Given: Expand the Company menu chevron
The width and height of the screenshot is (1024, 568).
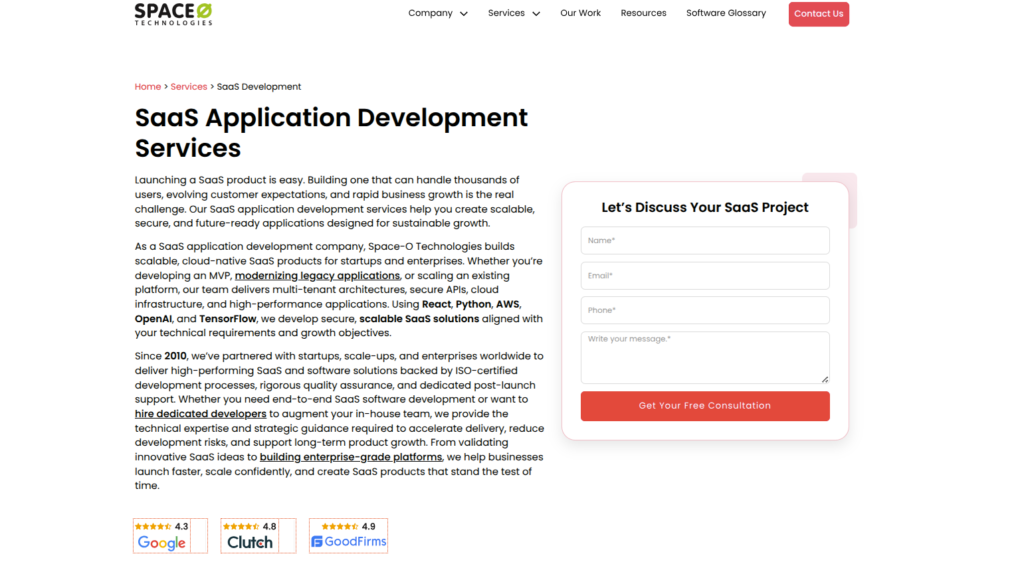Looking at the screenshot, I should pyautogui.click(x=464, y=14).
